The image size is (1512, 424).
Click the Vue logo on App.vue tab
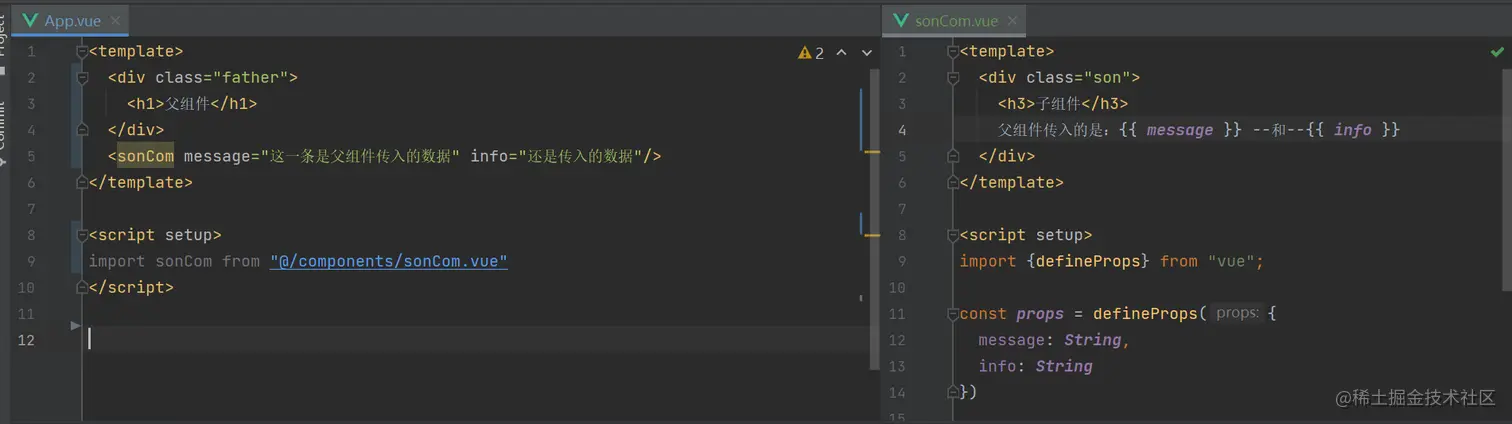[x=30, y=21]
